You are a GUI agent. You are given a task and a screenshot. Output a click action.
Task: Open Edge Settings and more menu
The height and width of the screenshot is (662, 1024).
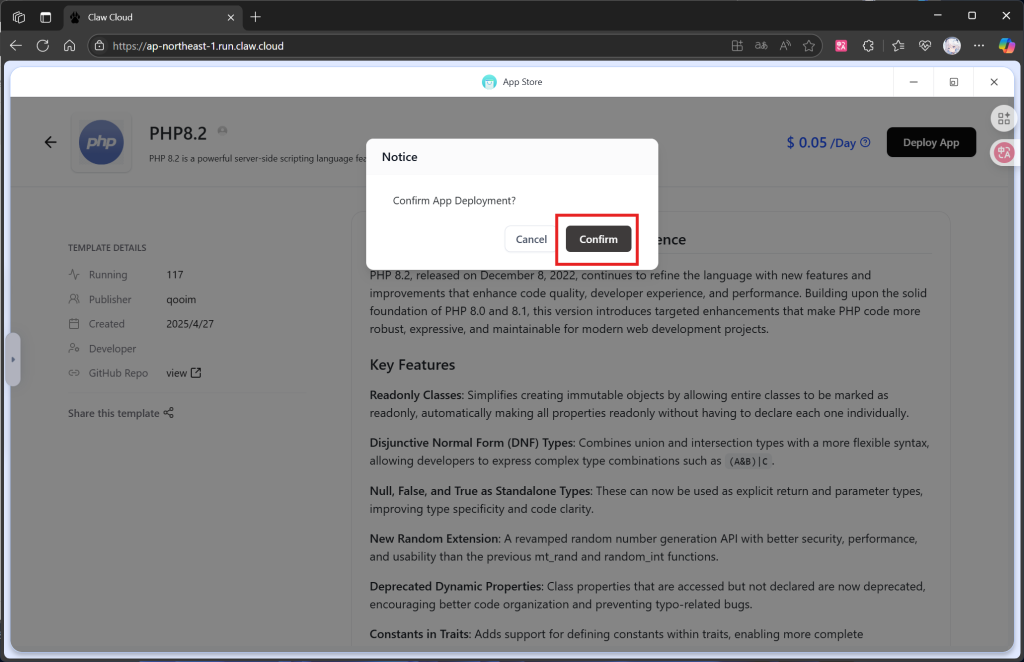click(x=978, y=46)
